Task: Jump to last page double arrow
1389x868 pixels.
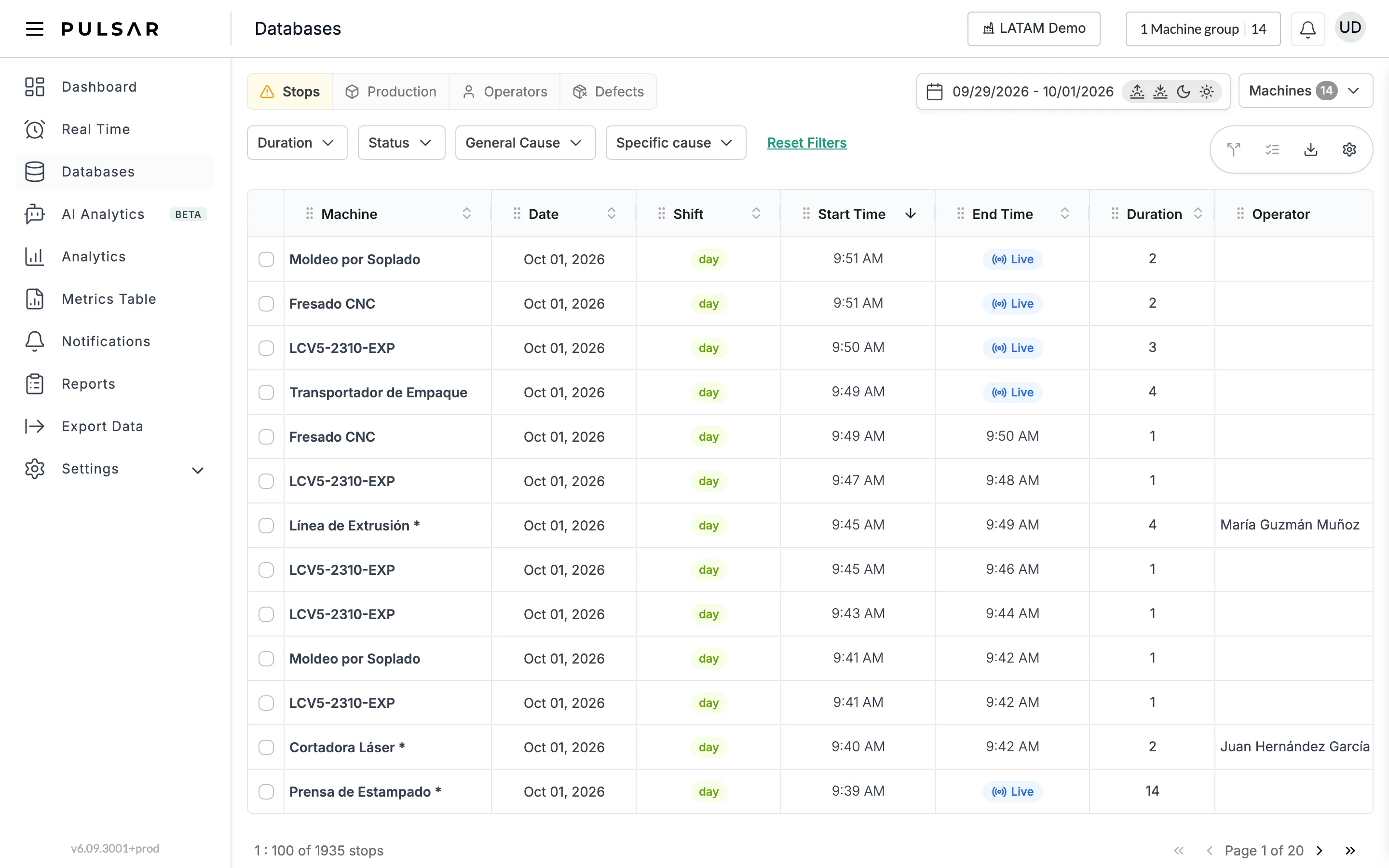Action: 1350,850
